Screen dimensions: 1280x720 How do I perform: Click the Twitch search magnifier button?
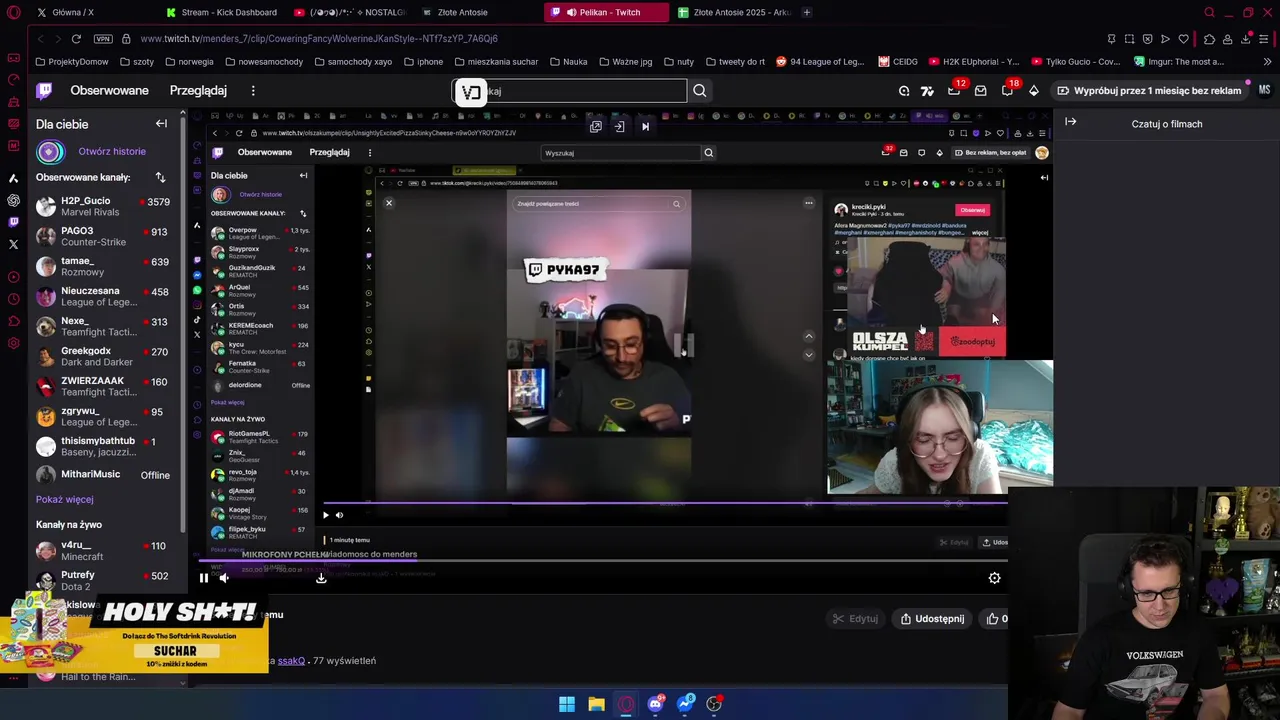[700, 91]
